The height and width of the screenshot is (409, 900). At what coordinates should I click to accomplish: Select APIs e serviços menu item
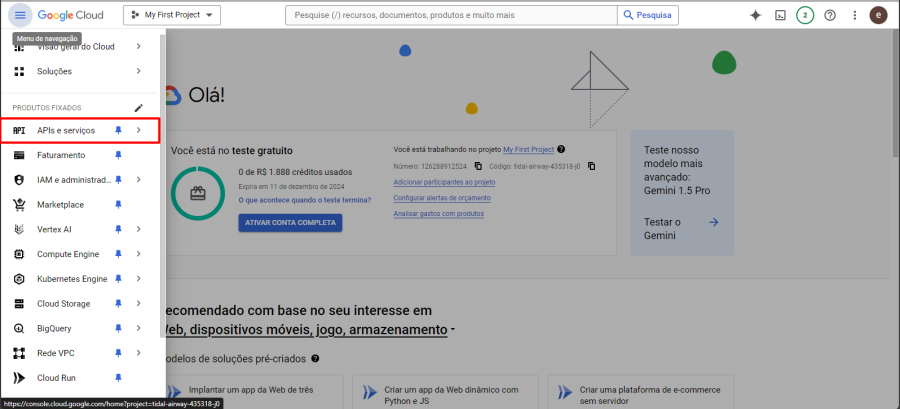click(80, 131)
